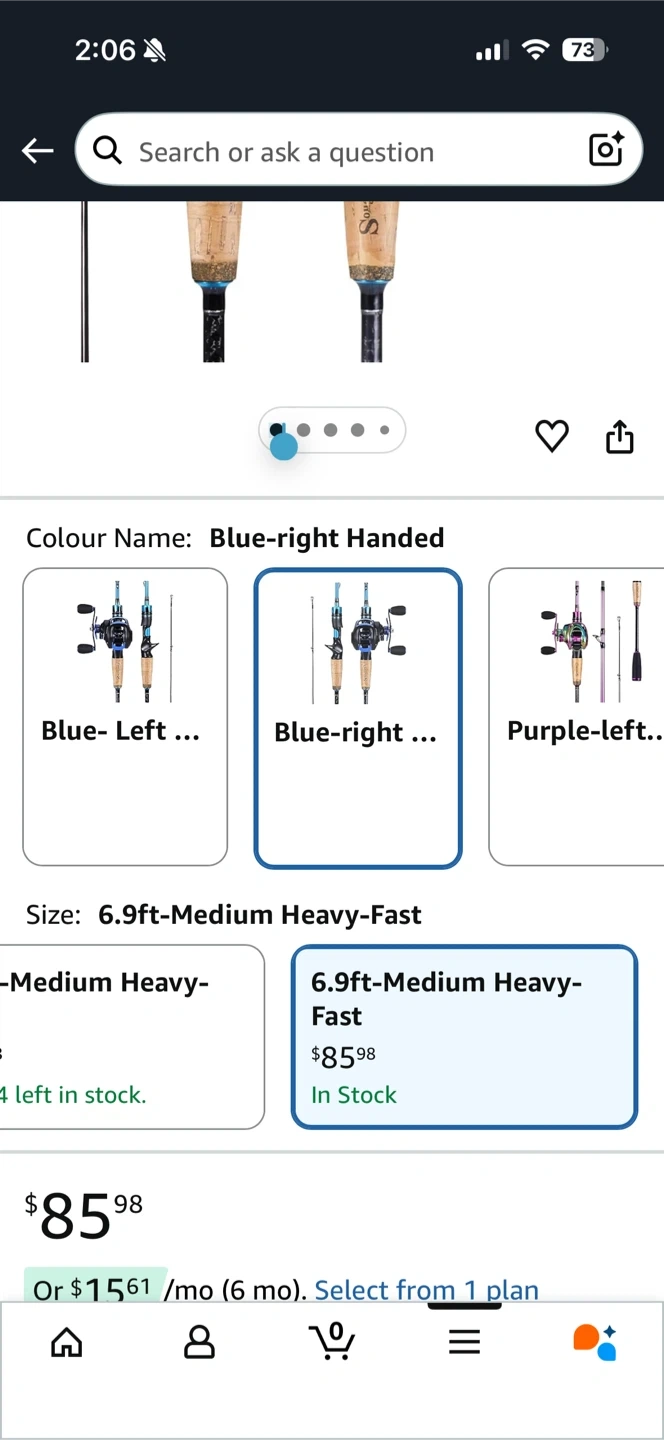Tap the $85.98 price text
Image resolution: width=664 pixels, height=1440 pixels.
pyautogui.click(x=84, y=1214)
